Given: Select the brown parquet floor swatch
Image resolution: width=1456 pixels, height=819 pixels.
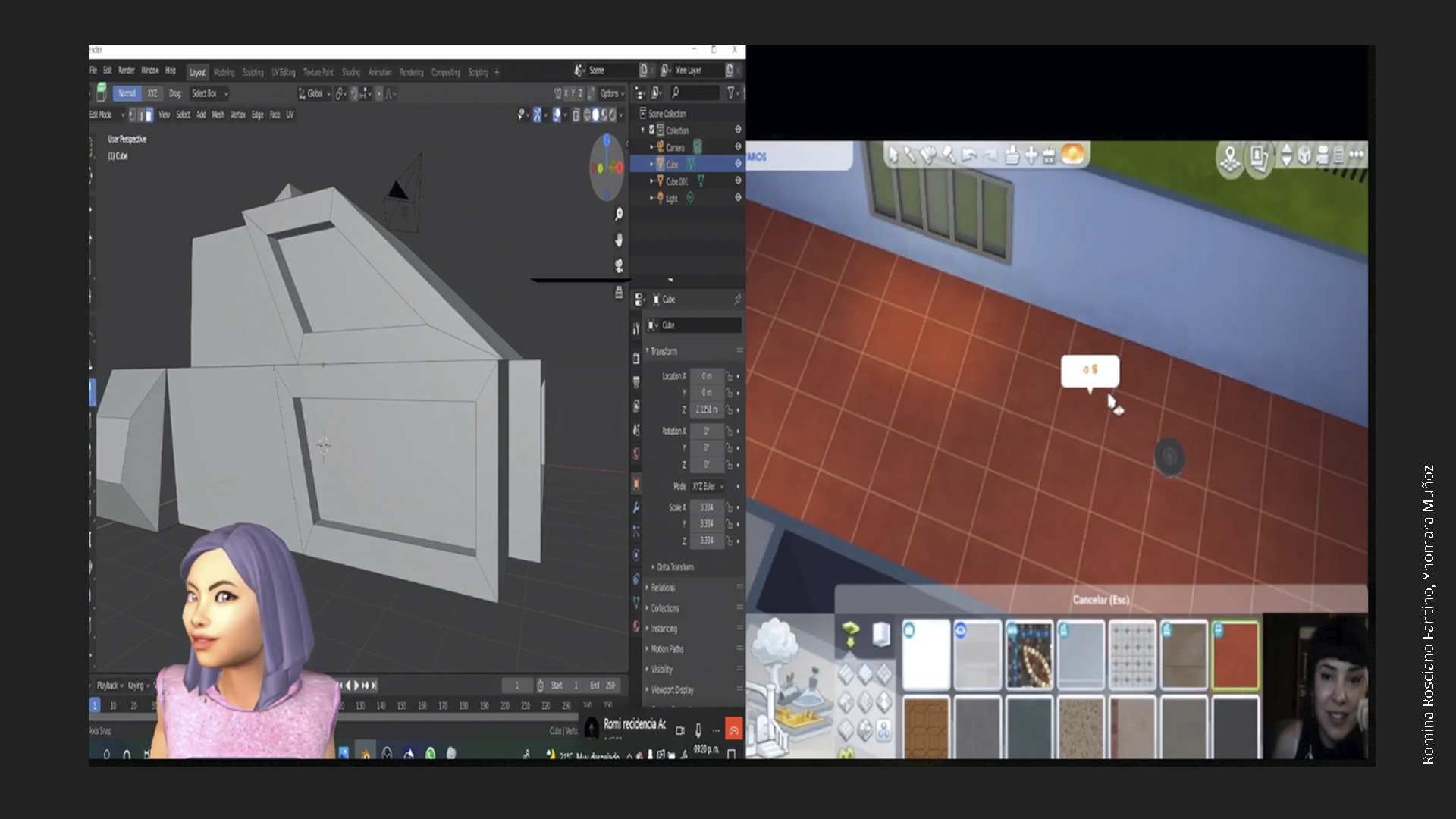Looking at the screenshot, I should pos(926,726).
